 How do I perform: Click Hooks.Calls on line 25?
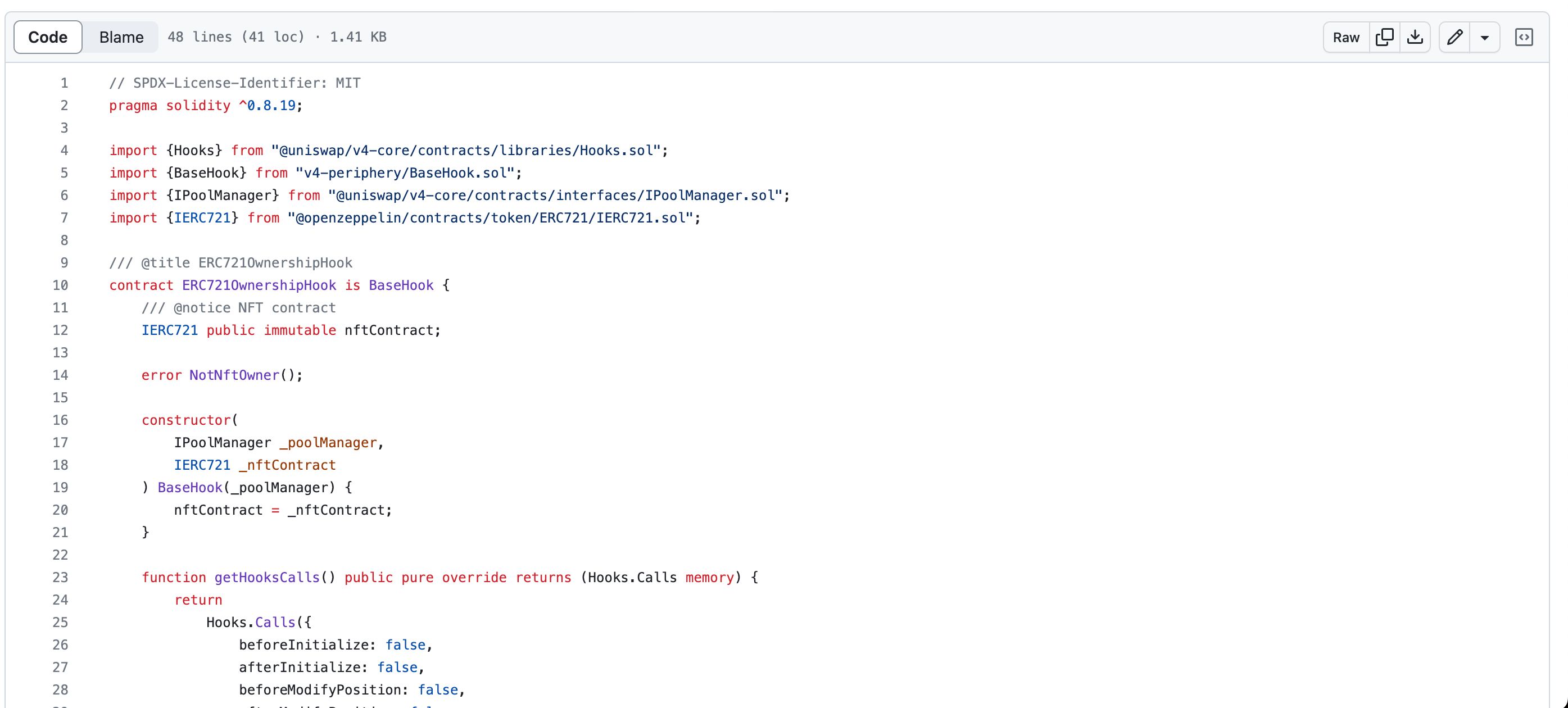(x=251, y=622)
